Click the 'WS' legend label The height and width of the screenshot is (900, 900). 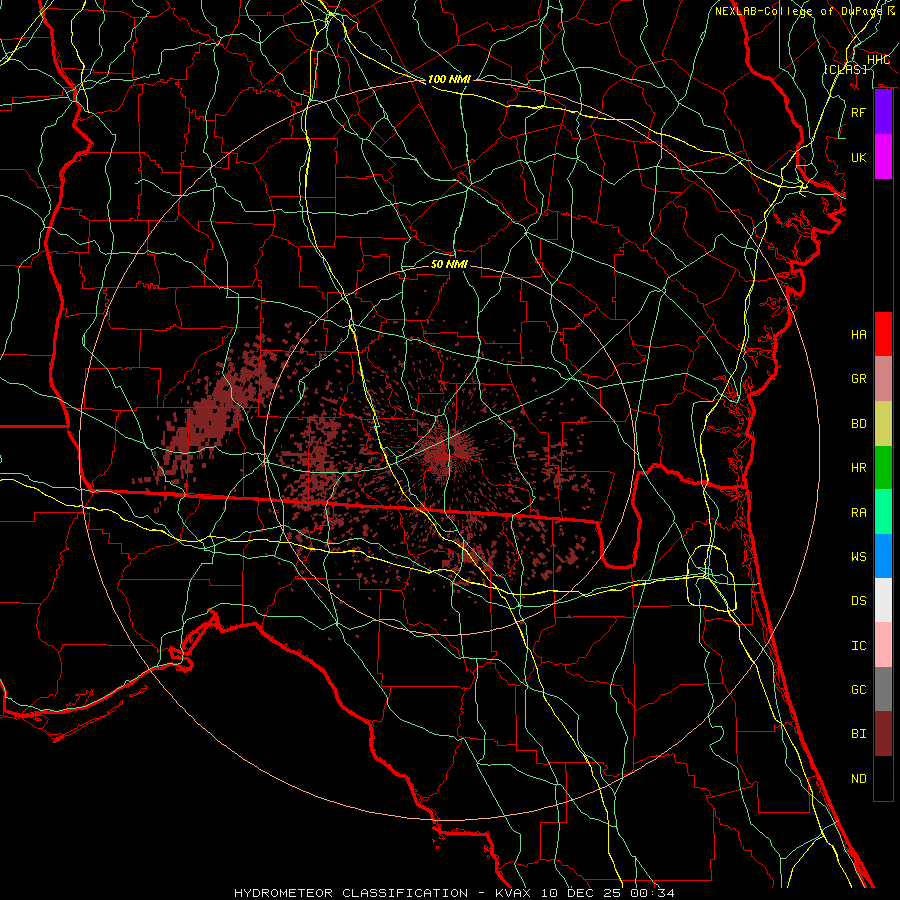[858, 557]
